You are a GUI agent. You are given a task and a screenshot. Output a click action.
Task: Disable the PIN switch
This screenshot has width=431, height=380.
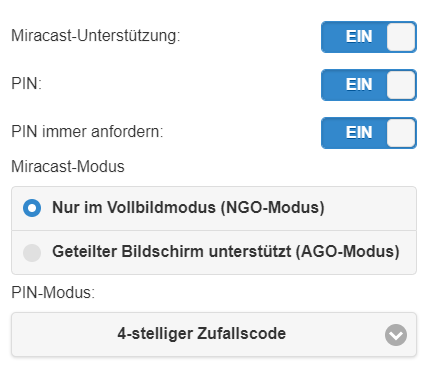pyautogui.click(x=369, y=85)
